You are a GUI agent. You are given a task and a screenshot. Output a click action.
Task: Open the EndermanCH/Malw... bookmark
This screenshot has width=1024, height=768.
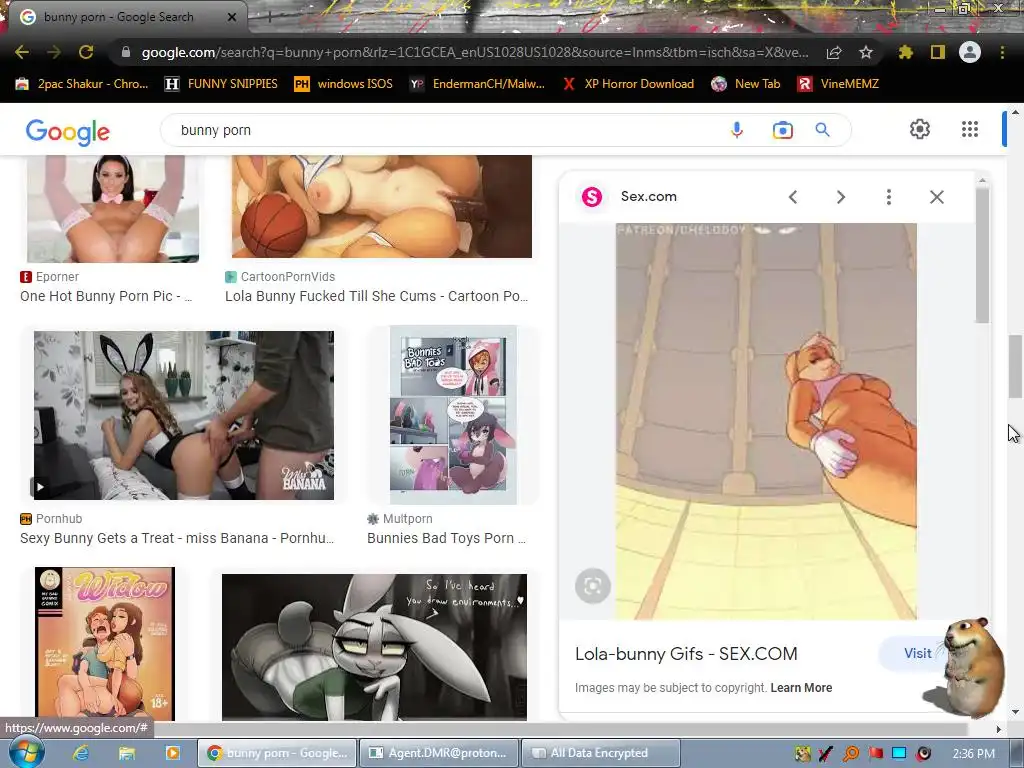pos(477,84)
